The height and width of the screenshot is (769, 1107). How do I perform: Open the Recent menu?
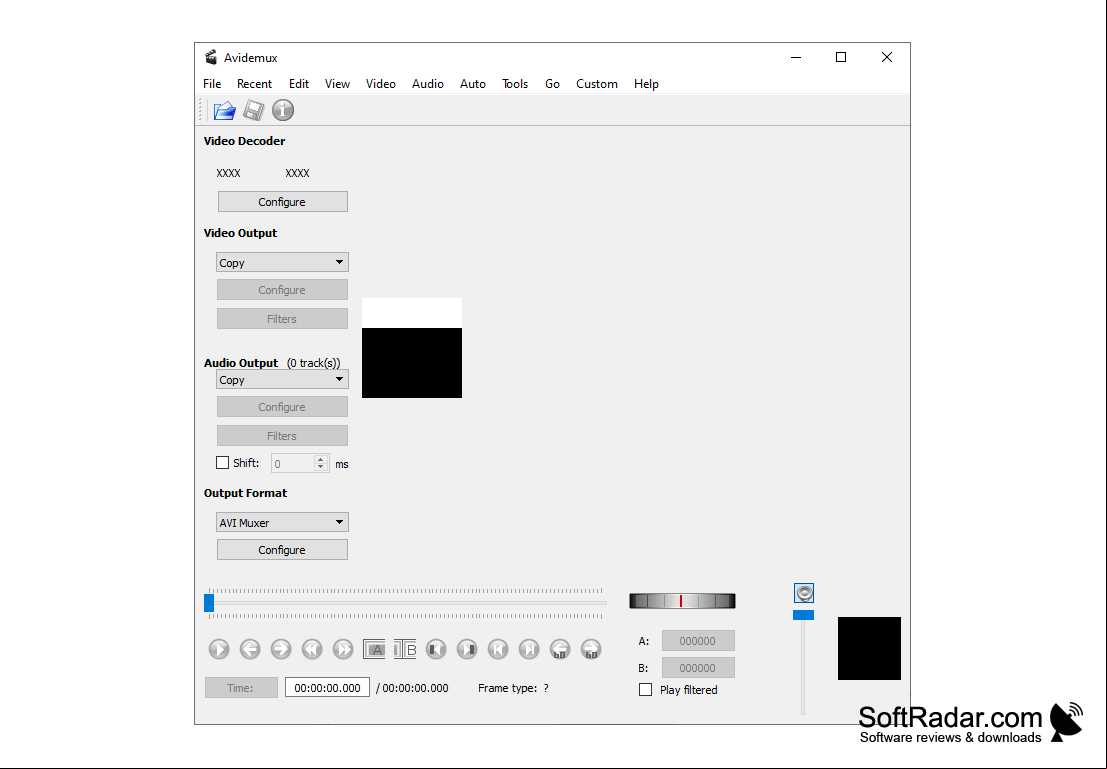[254, 83]
